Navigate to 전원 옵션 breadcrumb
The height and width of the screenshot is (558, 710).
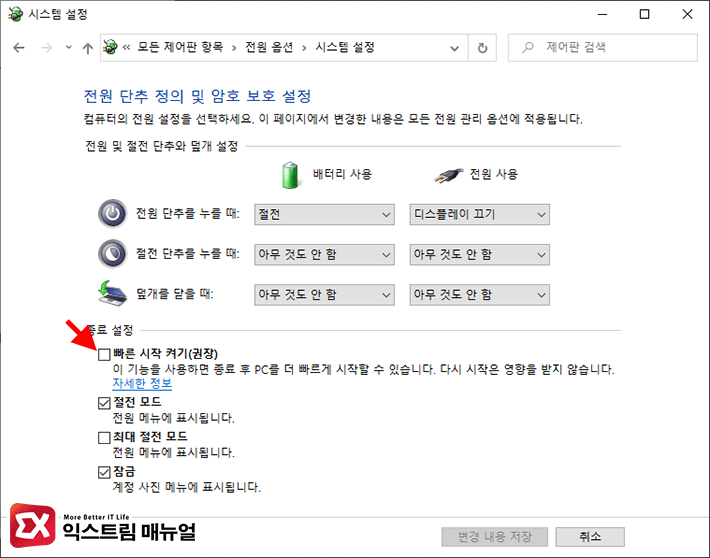(269, 47)
